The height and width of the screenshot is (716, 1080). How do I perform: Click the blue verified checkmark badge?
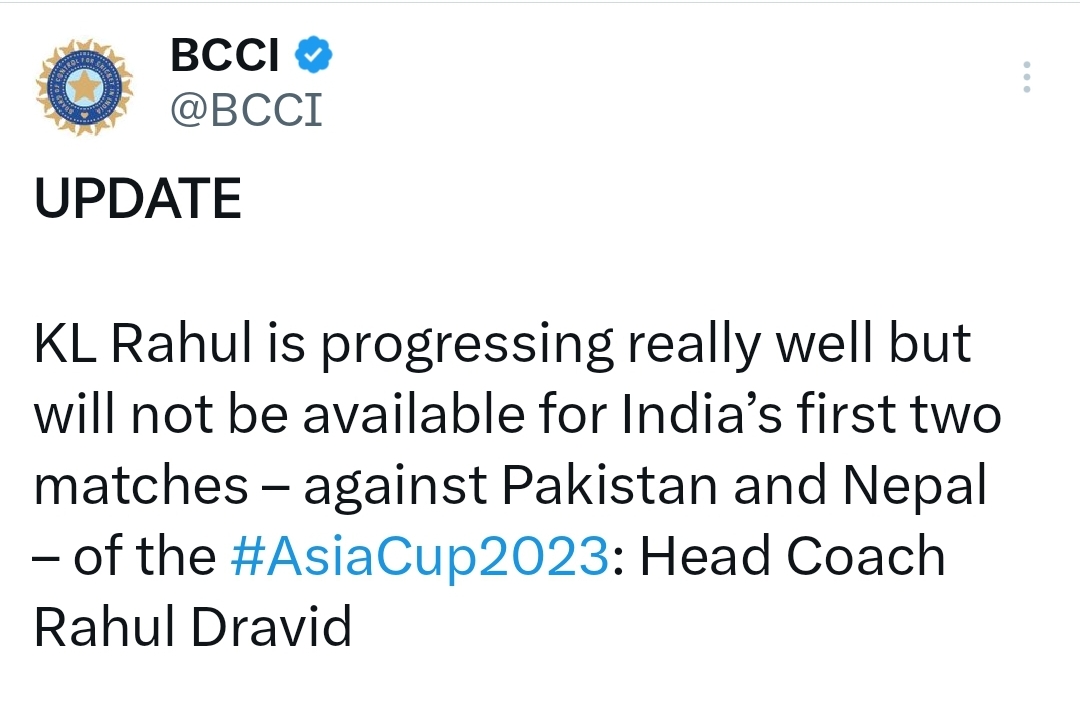(313, 55)
